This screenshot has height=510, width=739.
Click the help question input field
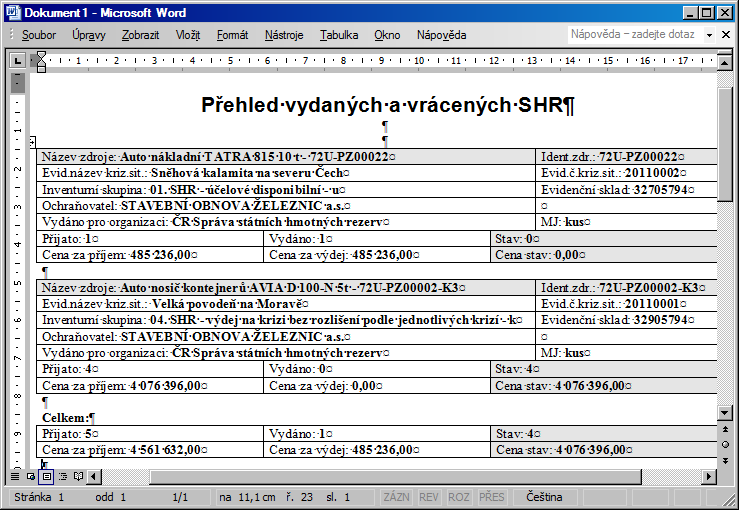[635, 34]
